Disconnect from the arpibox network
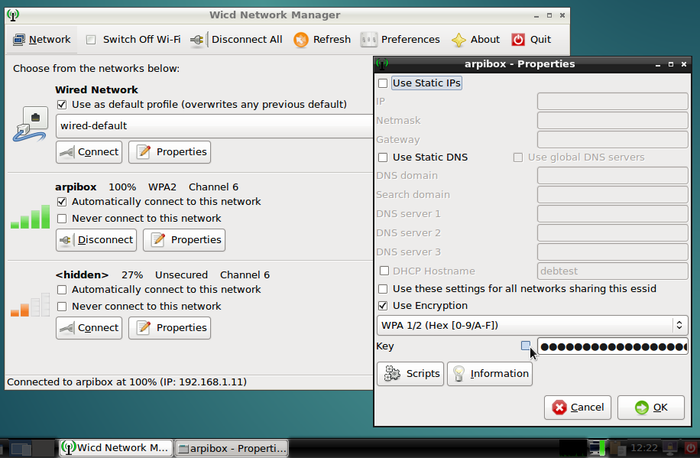Viewport: 700px width, 458px height. (96, 240)
